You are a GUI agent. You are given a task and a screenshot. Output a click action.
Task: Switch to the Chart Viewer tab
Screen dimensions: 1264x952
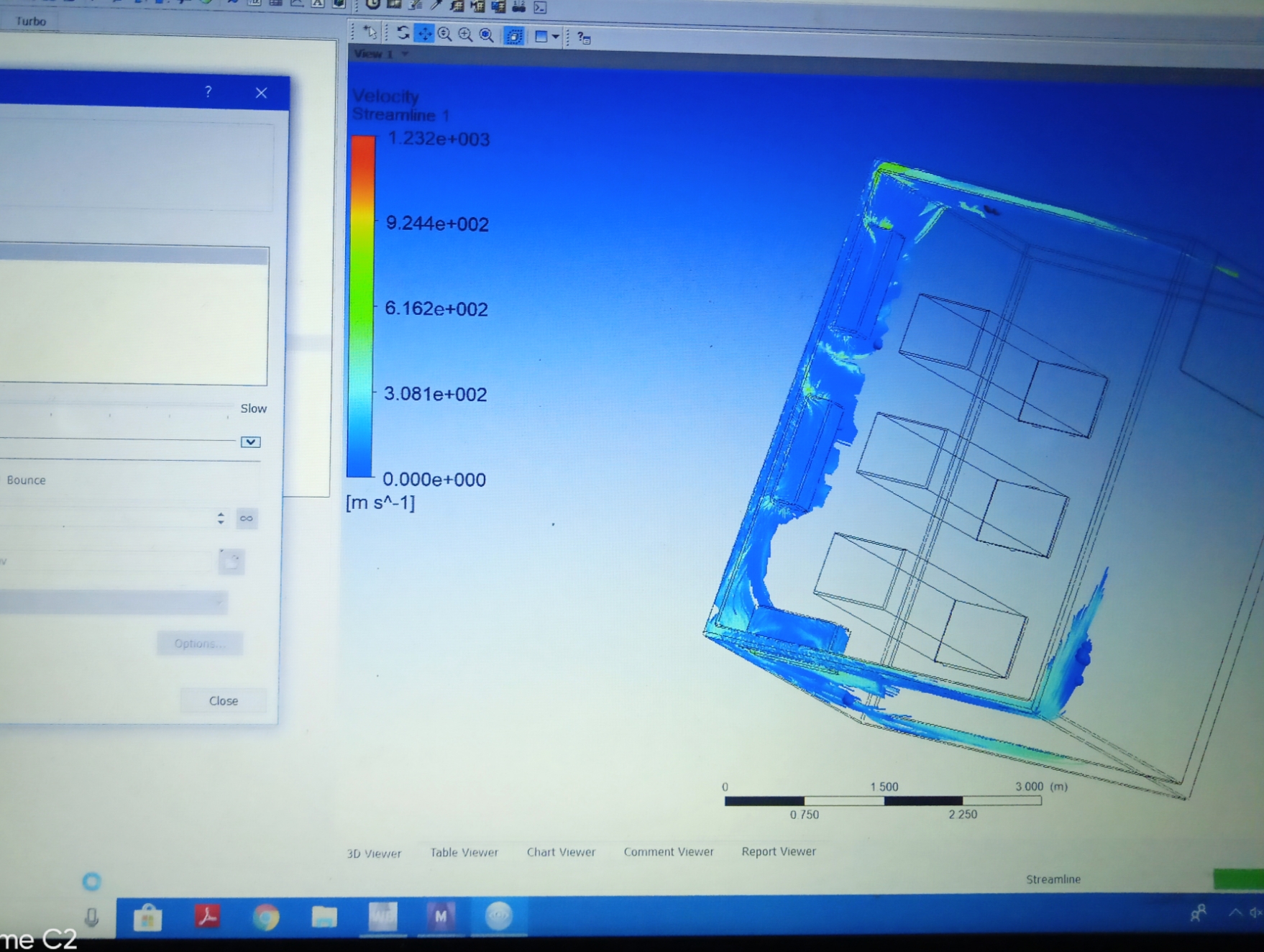(561, 852)
